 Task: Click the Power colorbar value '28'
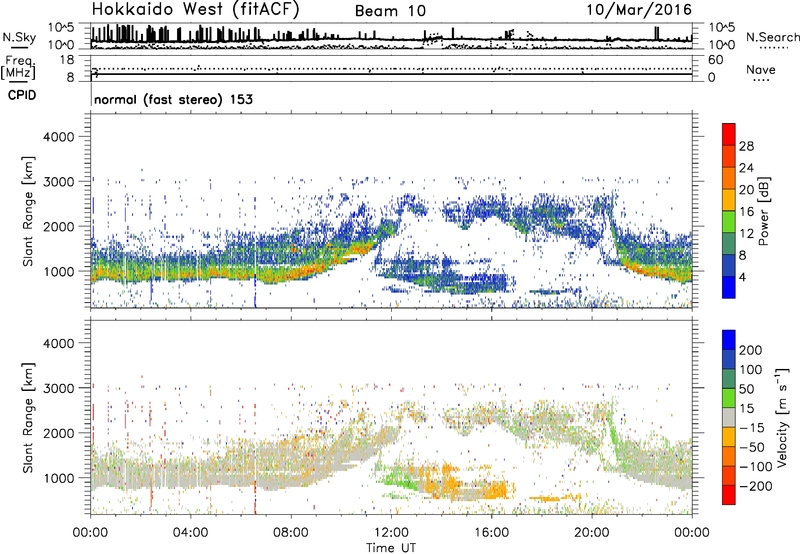click(x=746, y=146)
